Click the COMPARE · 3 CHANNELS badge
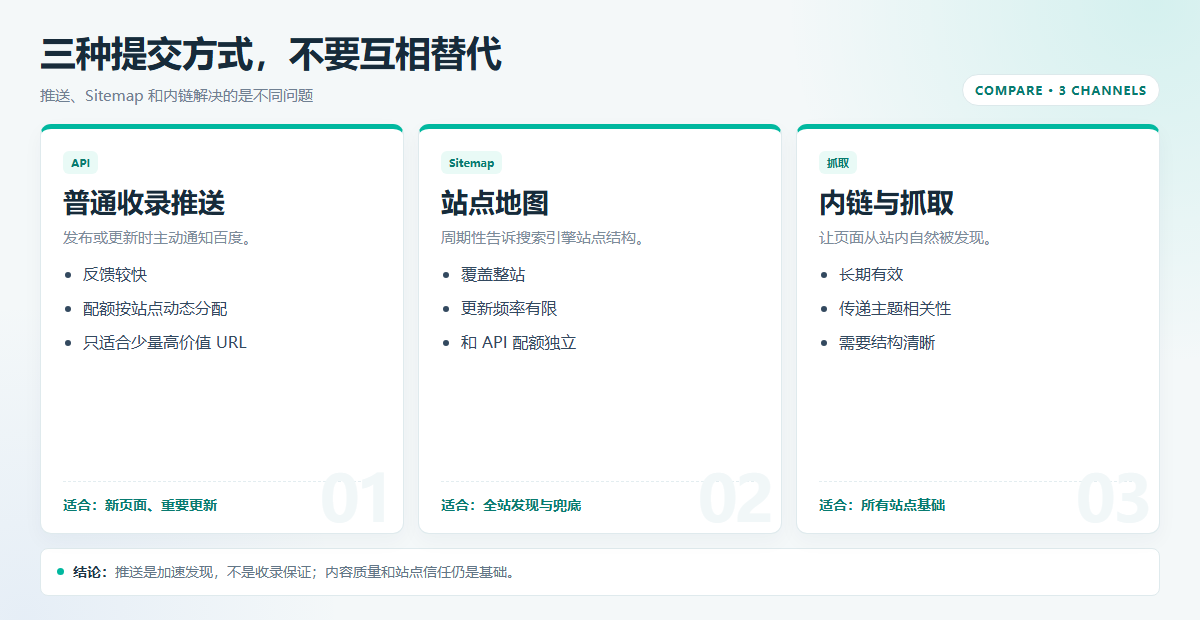The height and width of the screenshot is (620, 1200). 1061,90
